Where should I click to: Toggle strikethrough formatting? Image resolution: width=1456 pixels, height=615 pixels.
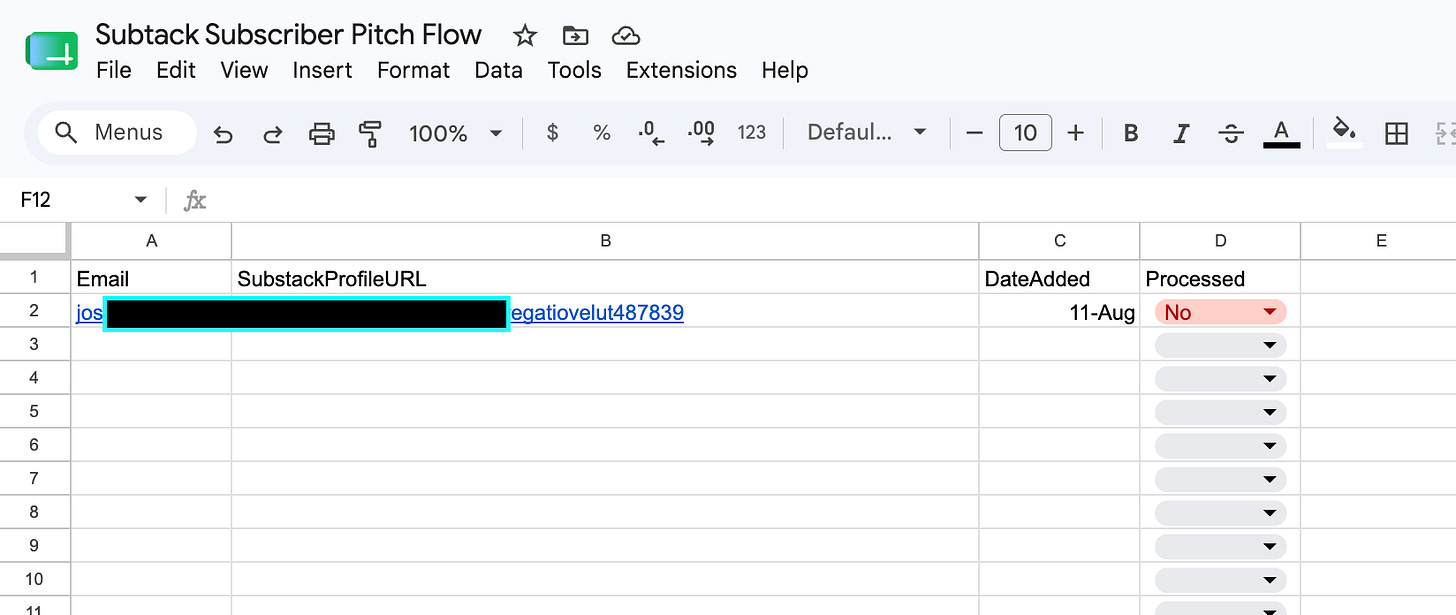(x=1231, y=133)
